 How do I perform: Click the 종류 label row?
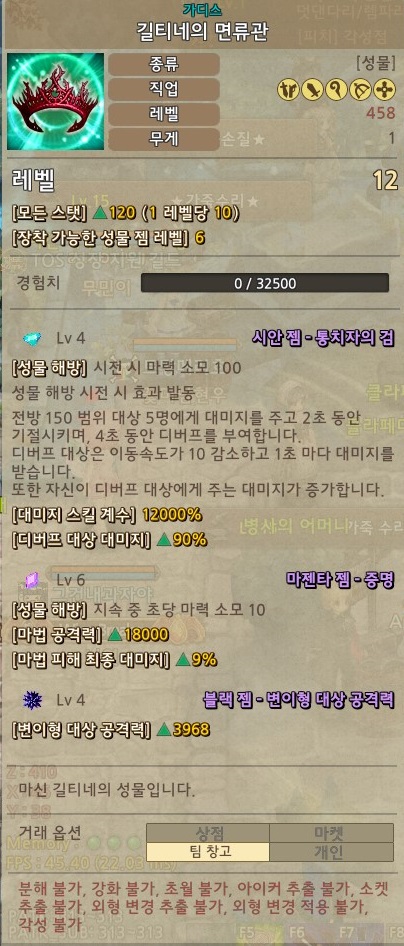[x=163, y=64]
